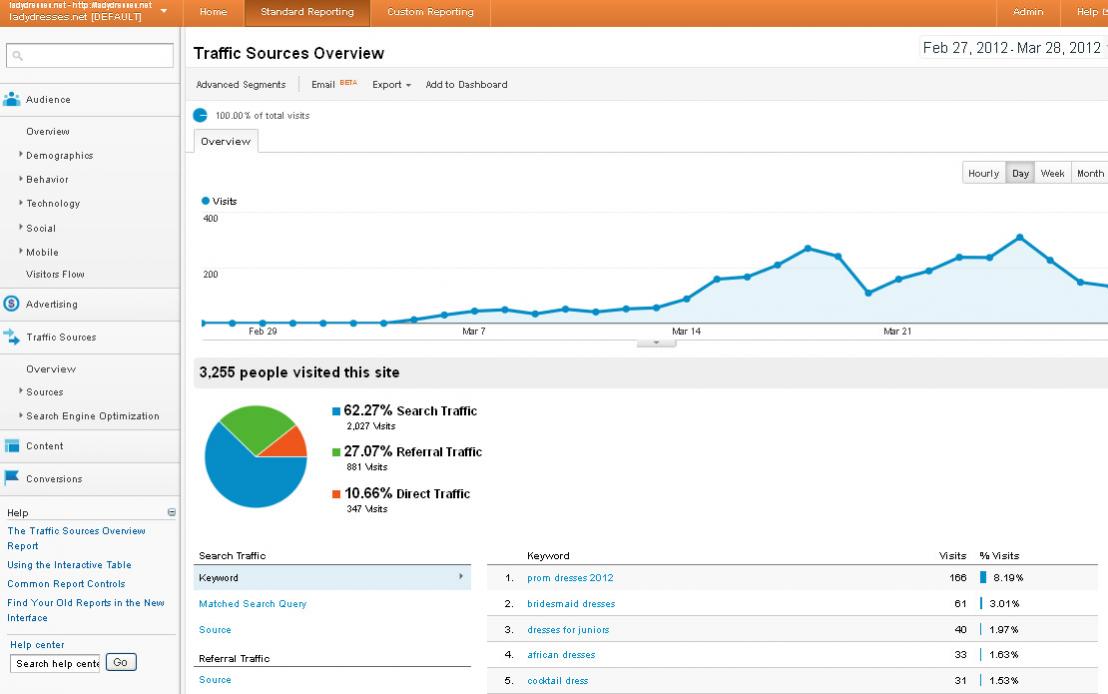Select the Overview tab above the chart
Image resolution: width=1108 pixels, height=694 pixels.
click(x=225, y=141)
